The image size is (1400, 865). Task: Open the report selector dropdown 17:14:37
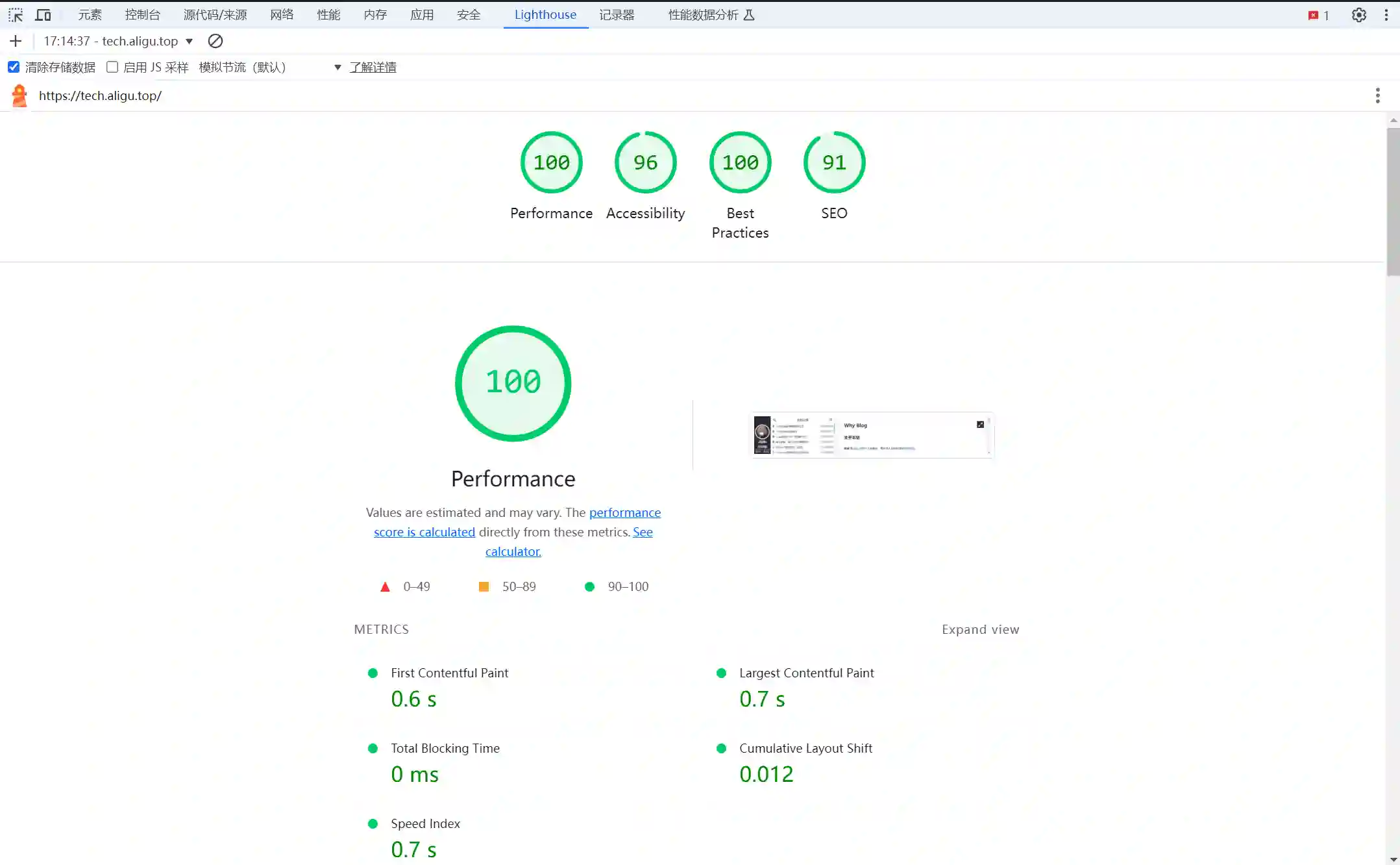click(118, 41)
